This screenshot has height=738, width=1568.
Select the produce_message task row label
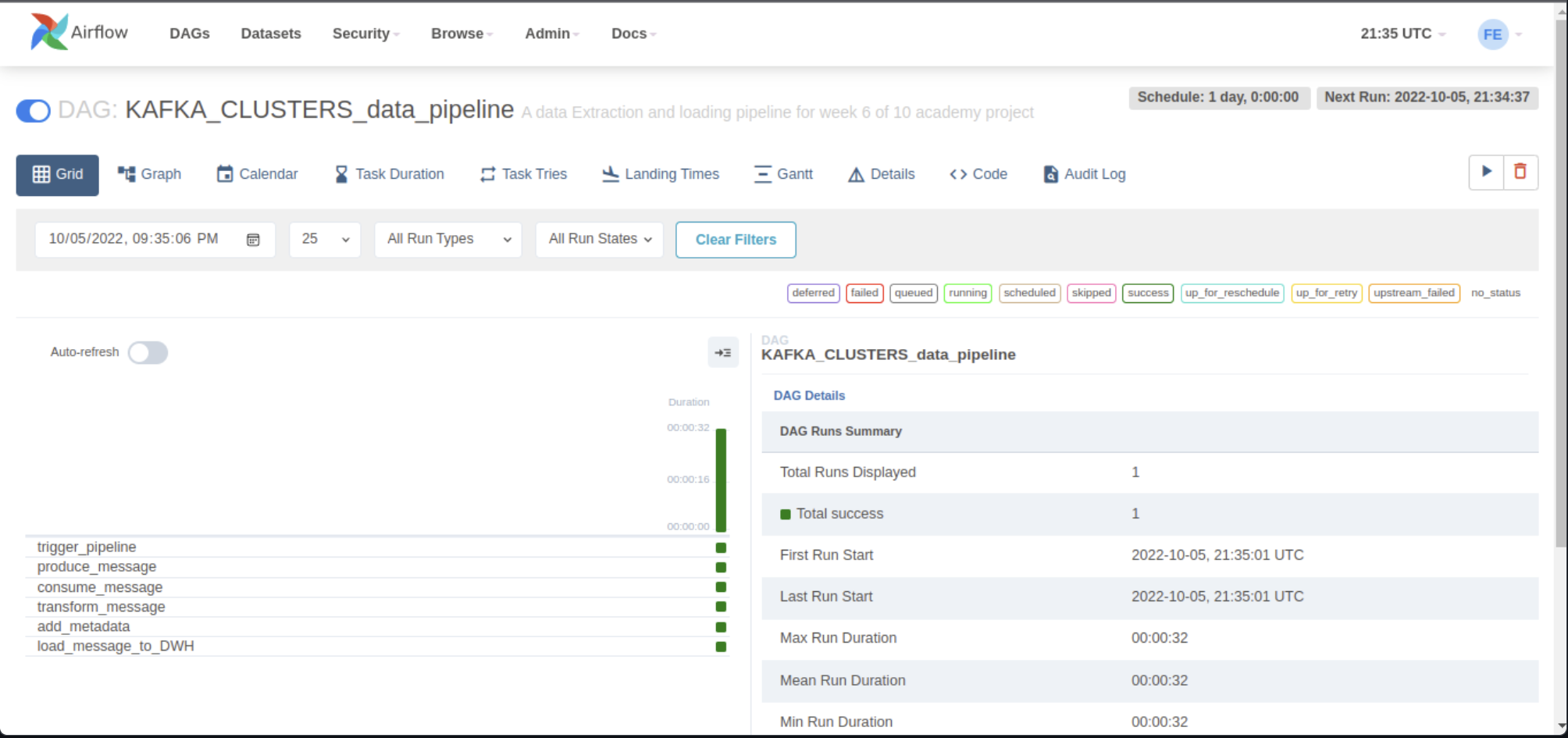point(97,567)
